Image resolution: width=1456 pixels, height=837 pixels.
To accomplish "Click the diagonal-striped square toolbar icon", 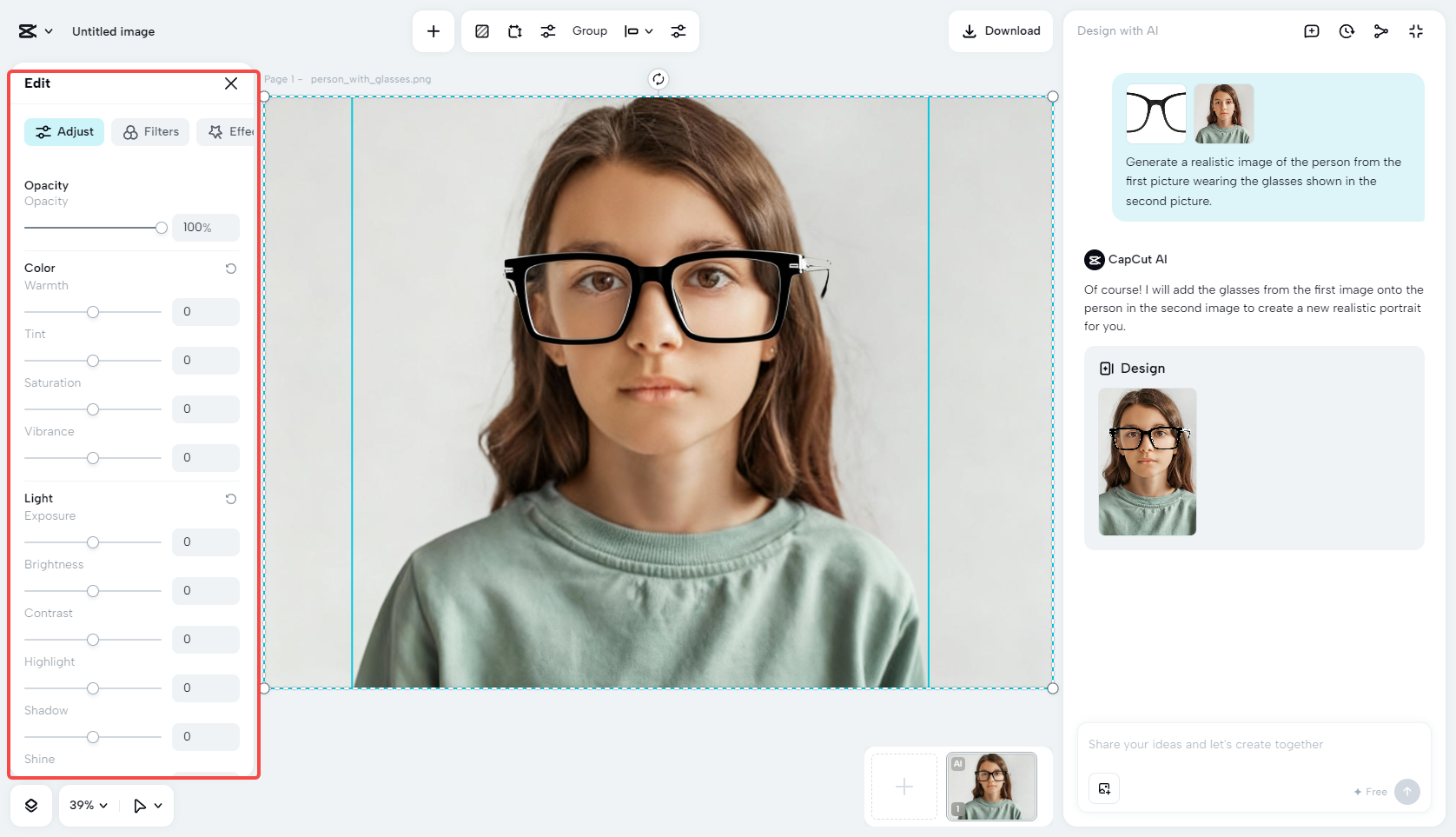I will 482,31.
